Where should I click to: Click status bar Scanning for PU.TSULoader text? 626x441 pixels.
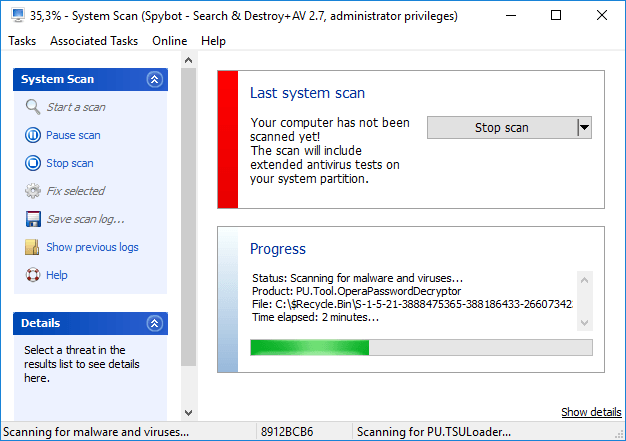(x=434, y=432)
